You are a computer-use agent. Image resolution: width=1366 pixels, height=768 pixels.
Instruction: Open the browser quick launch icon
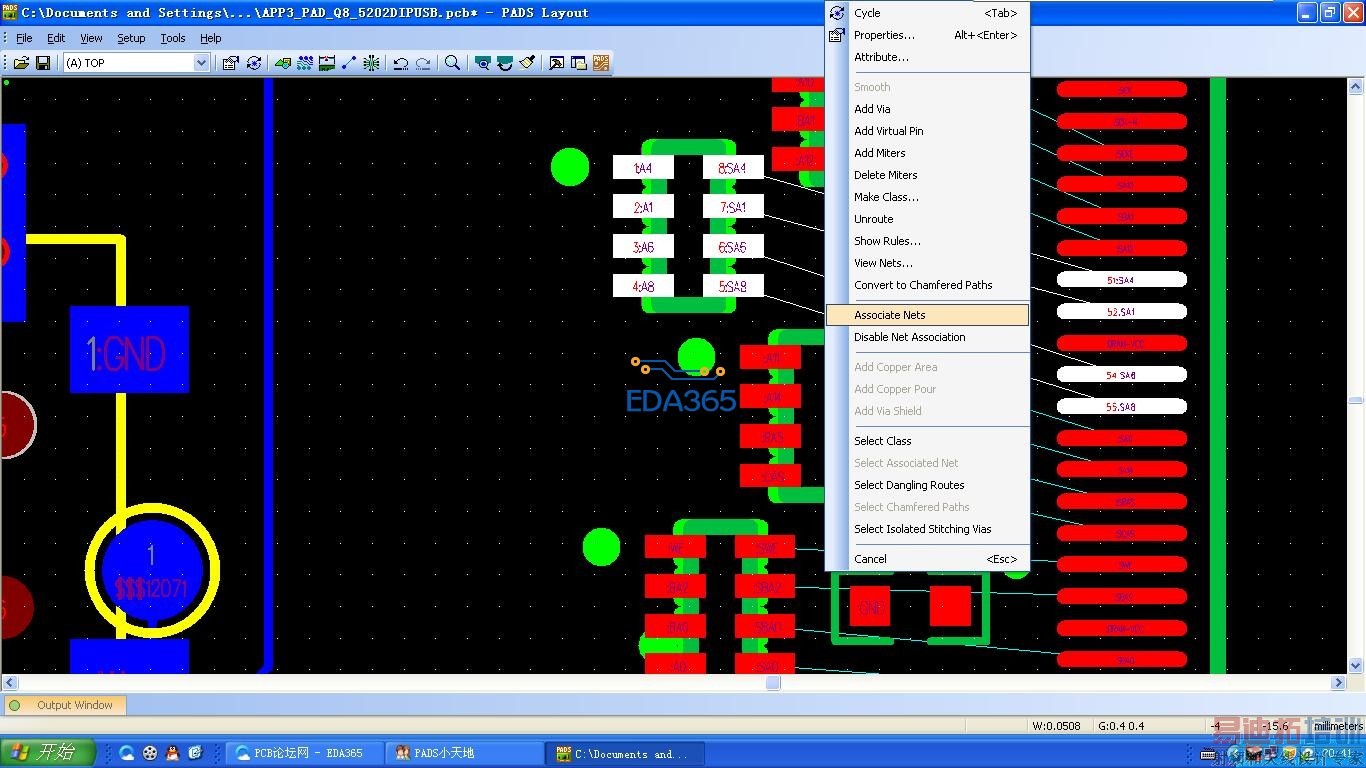point(127,753)
